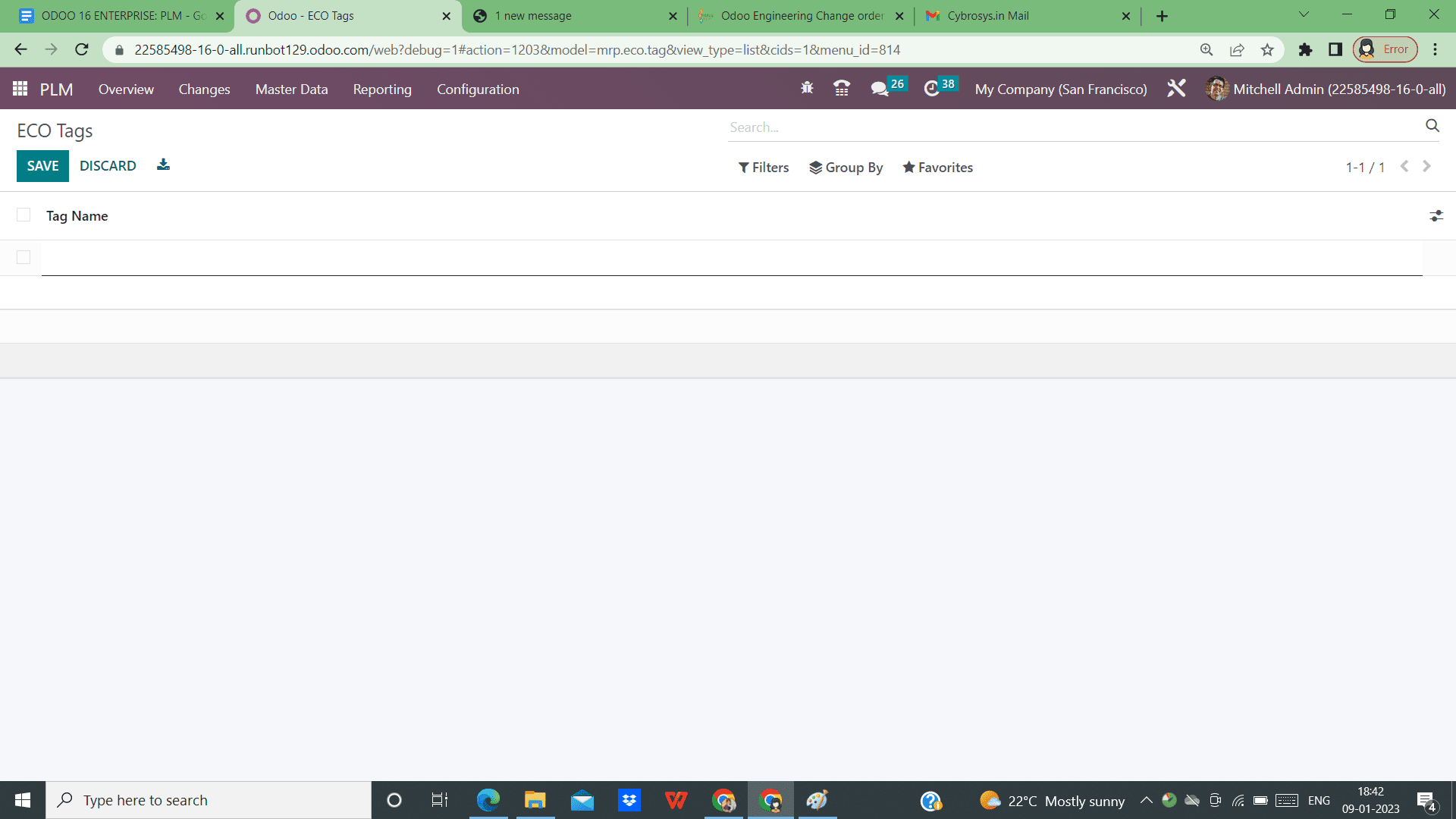Click the Error profile button in Chrome
The width and height of the screenshot is (1456, 819).
coord(1385,49)
